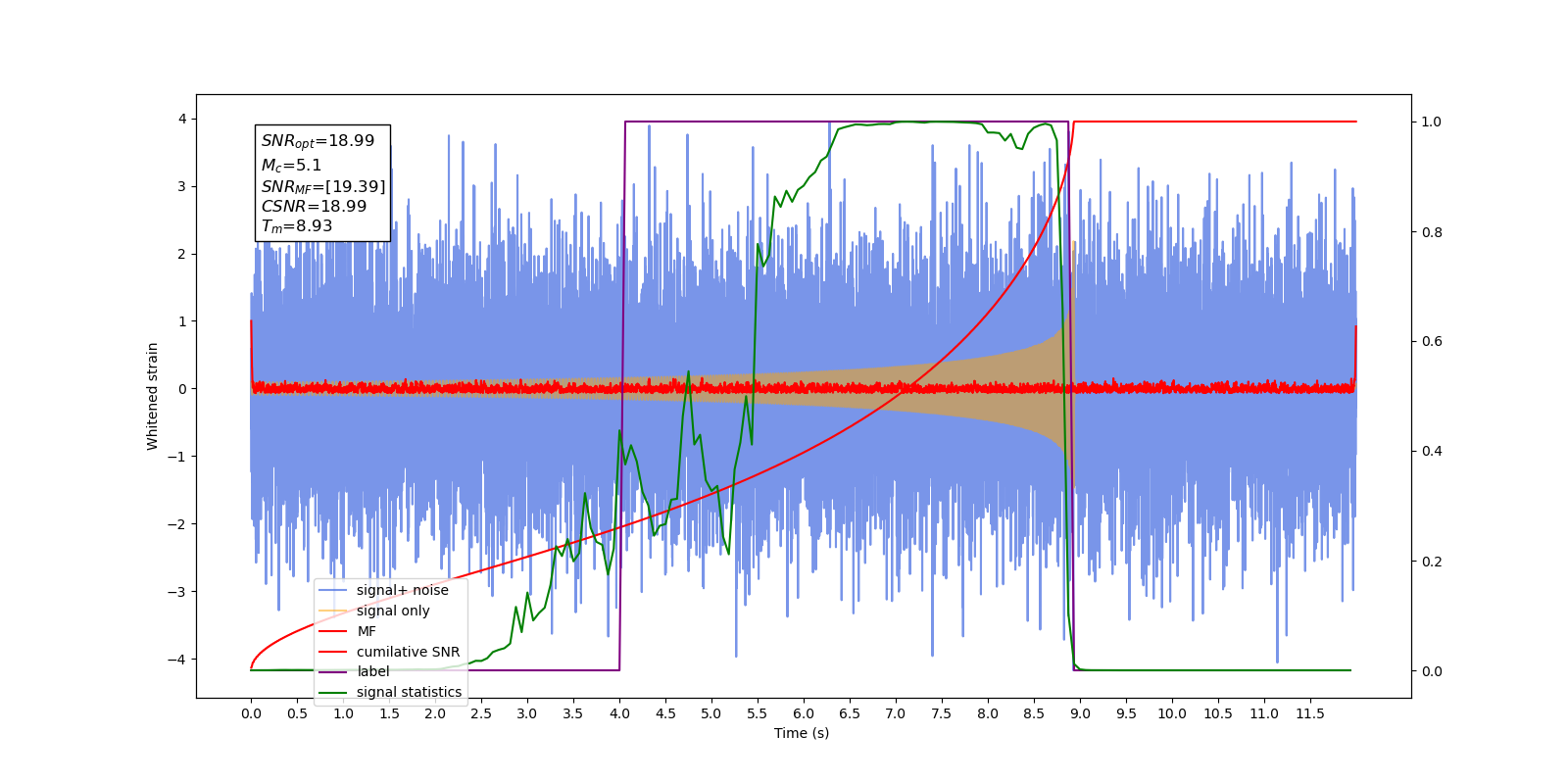Click the left y-axis tick labeled −2
Screen dimensions: 1568x784
178,523
